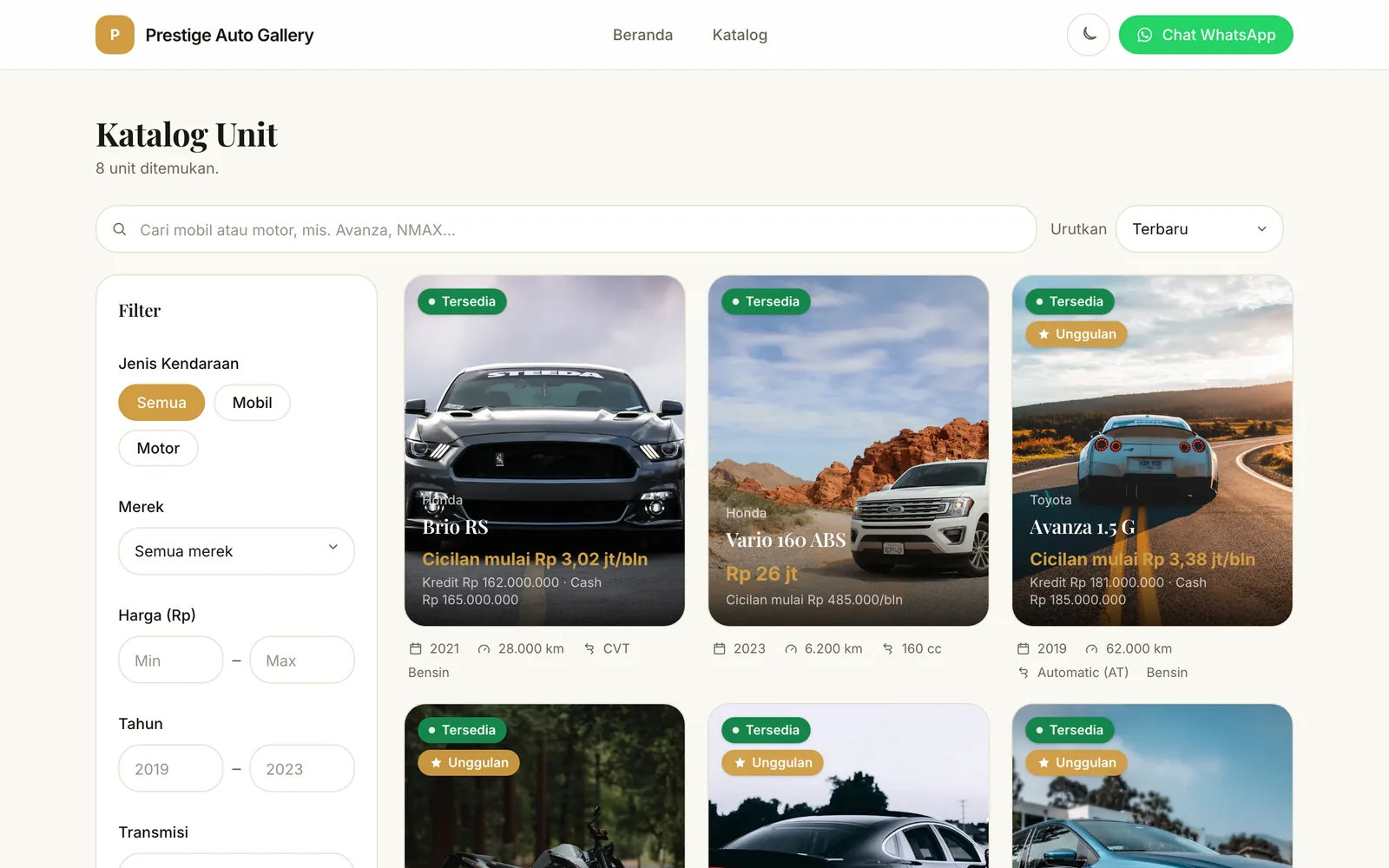Click the Vario 160 ABS title

click(x=786, y=540)
